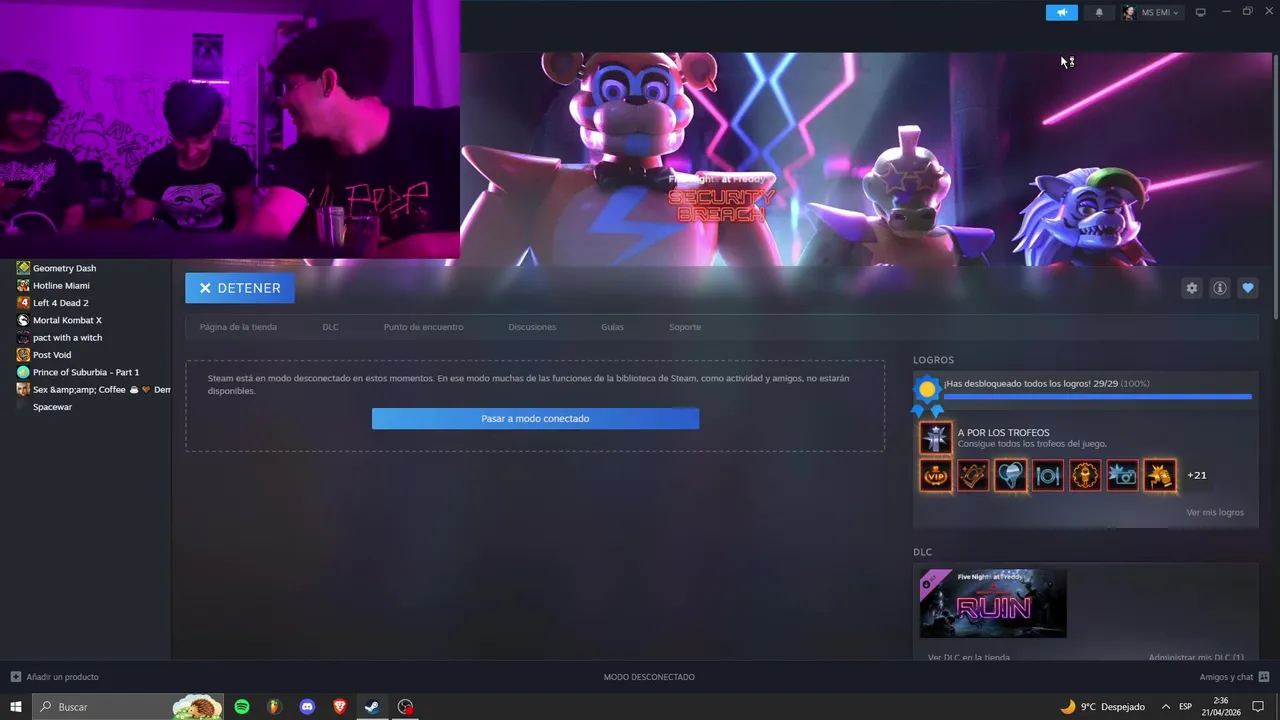Click the tickets achievement icon

click(973, 476)
